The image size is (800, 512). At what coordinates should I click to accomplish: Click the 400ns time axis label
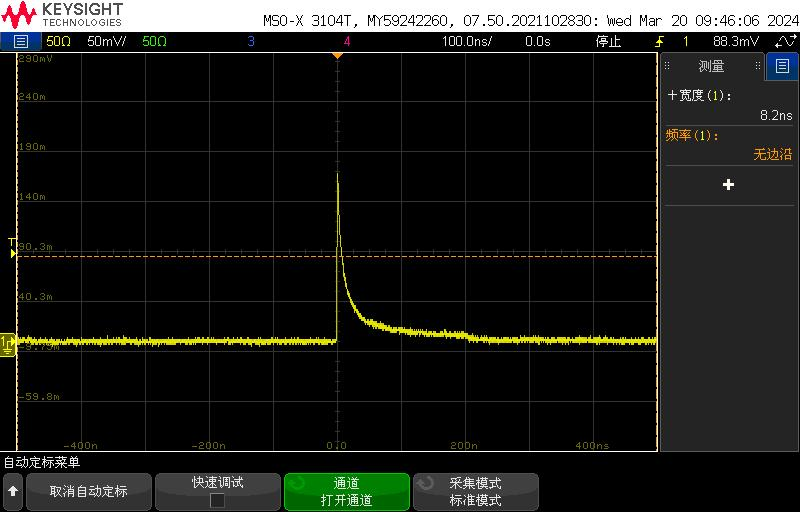(592, 445)
